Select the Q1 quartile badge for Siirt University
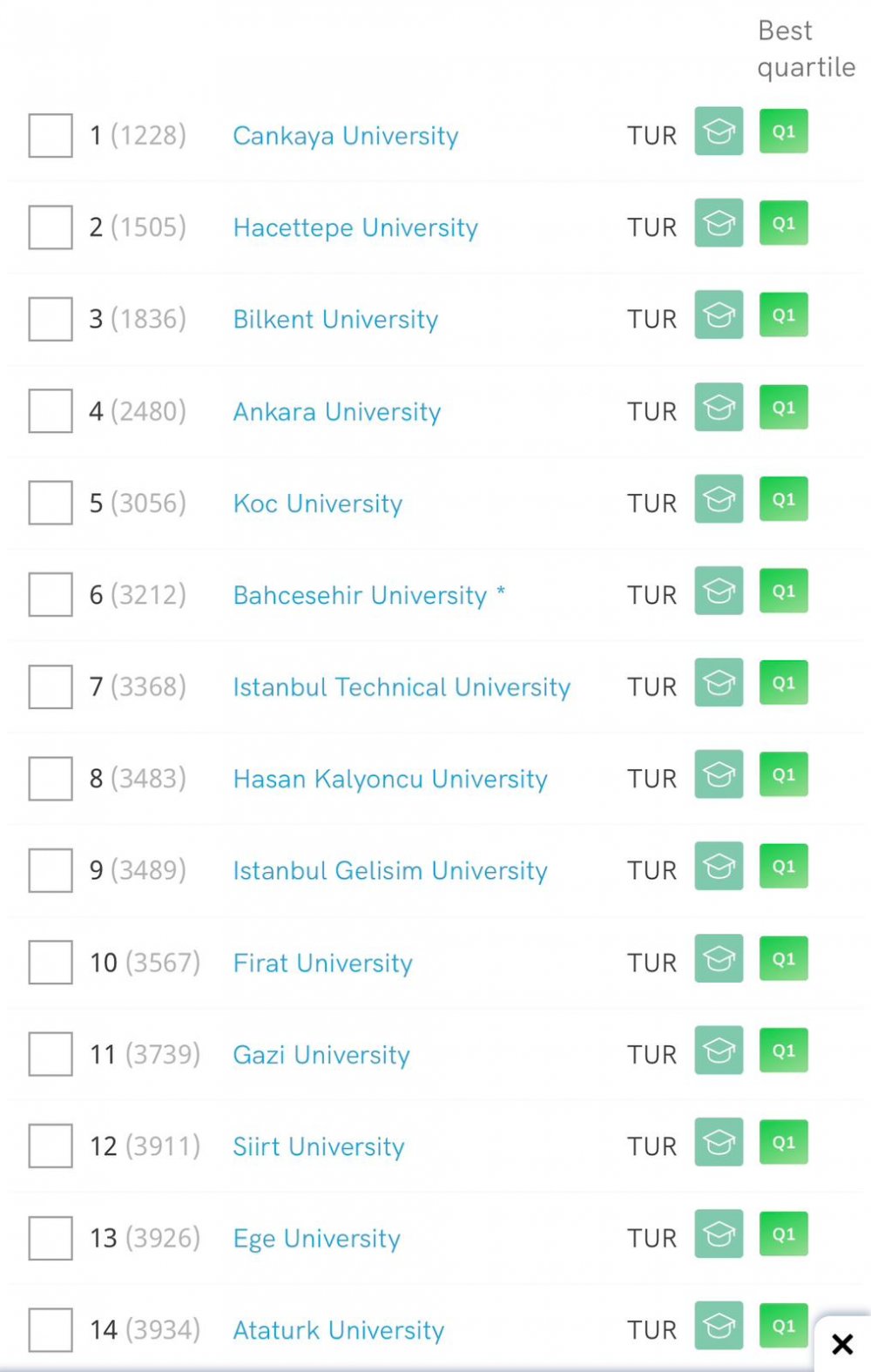The image size is (871, 1372). (x=784, y=1142)
